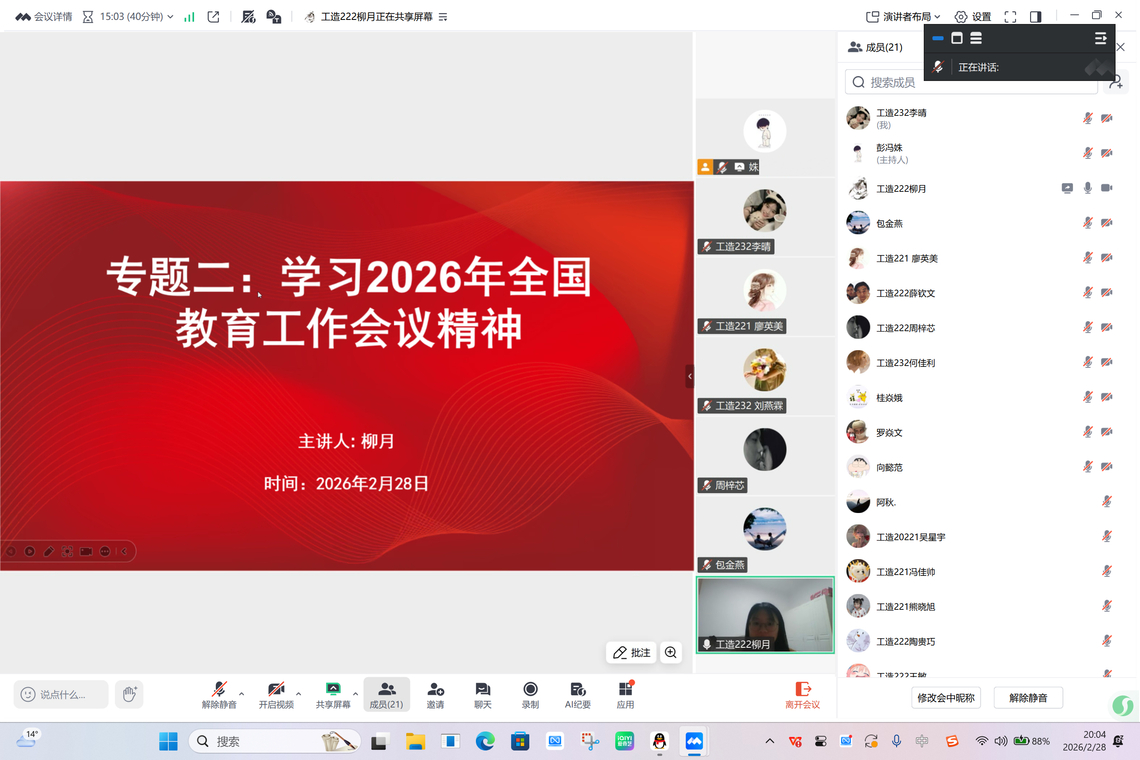
Task: Click the 搜索成员 search field
Action: (x=970, y=82)
